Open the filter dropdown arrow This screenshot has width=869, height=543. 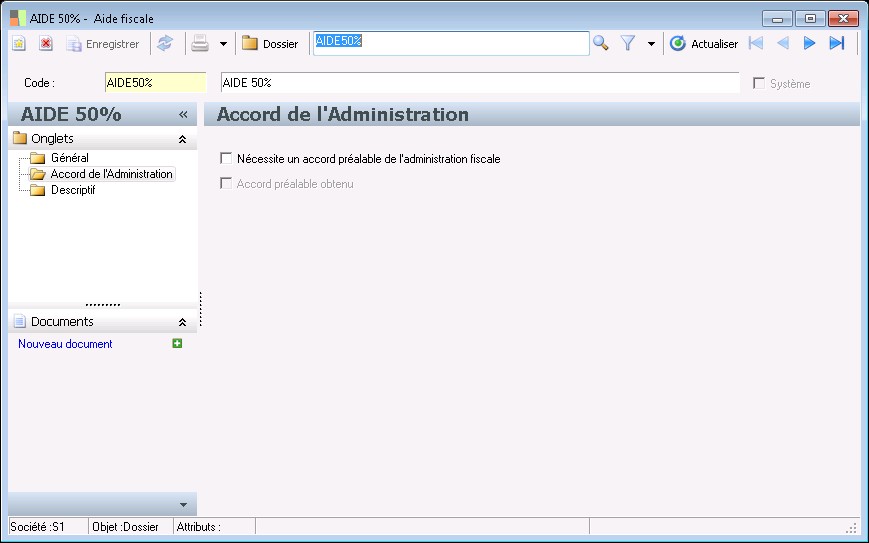[651, 44]
